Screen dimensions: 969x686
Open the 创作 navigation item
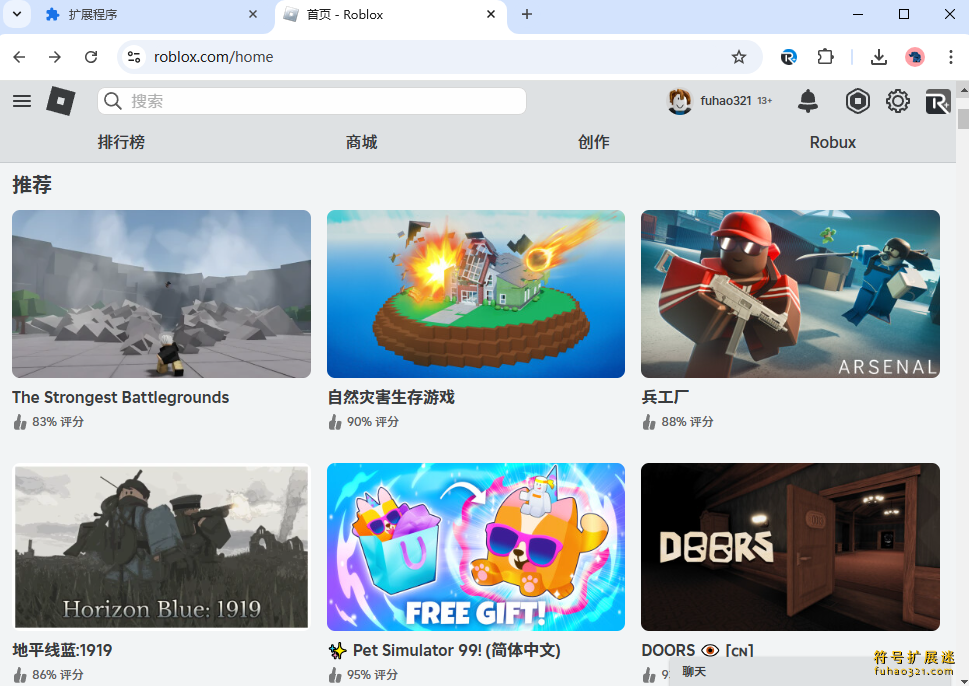[593, 142]
